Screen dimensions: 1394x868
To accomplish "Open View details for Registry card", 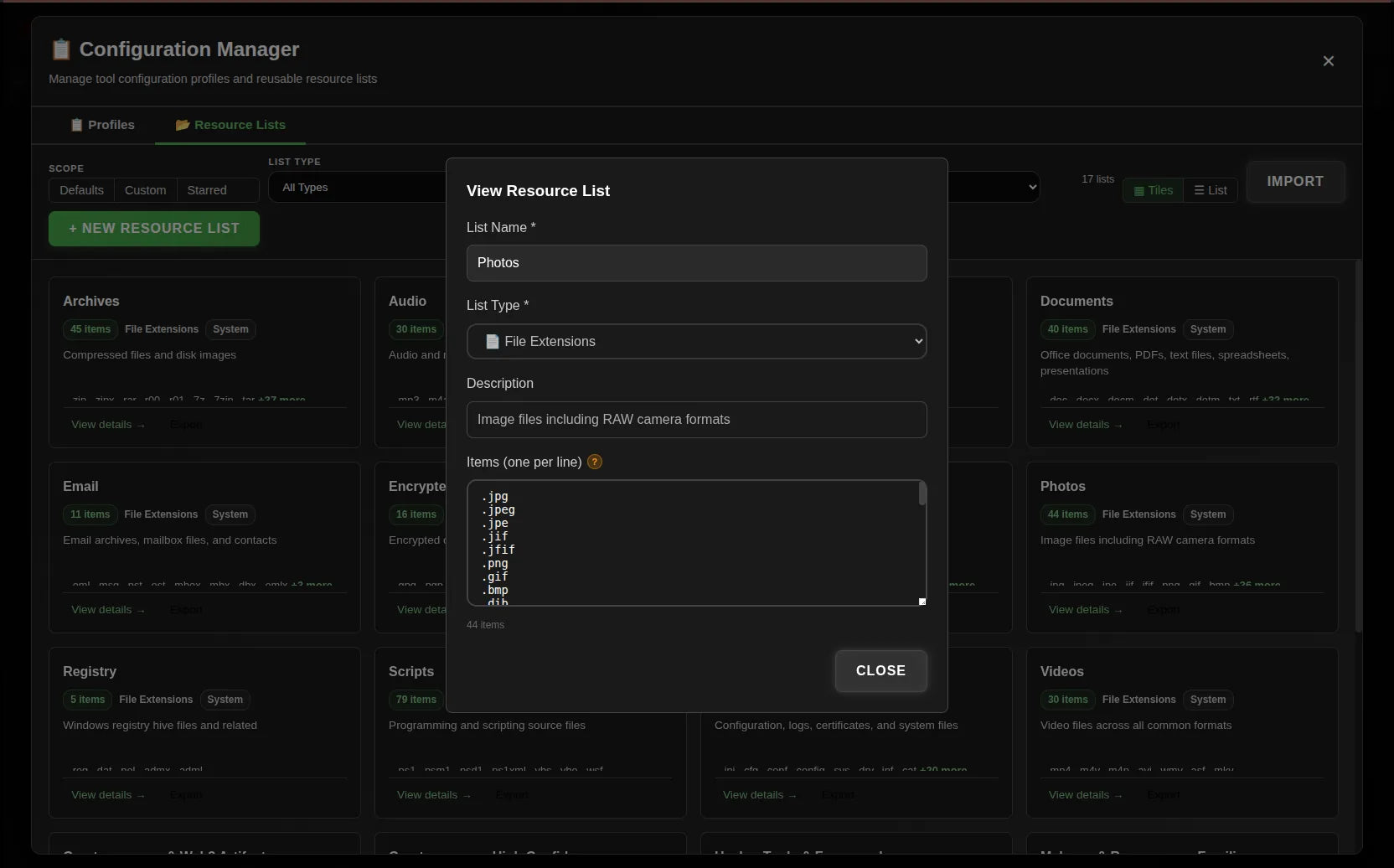I will click(x=108, y=795).
